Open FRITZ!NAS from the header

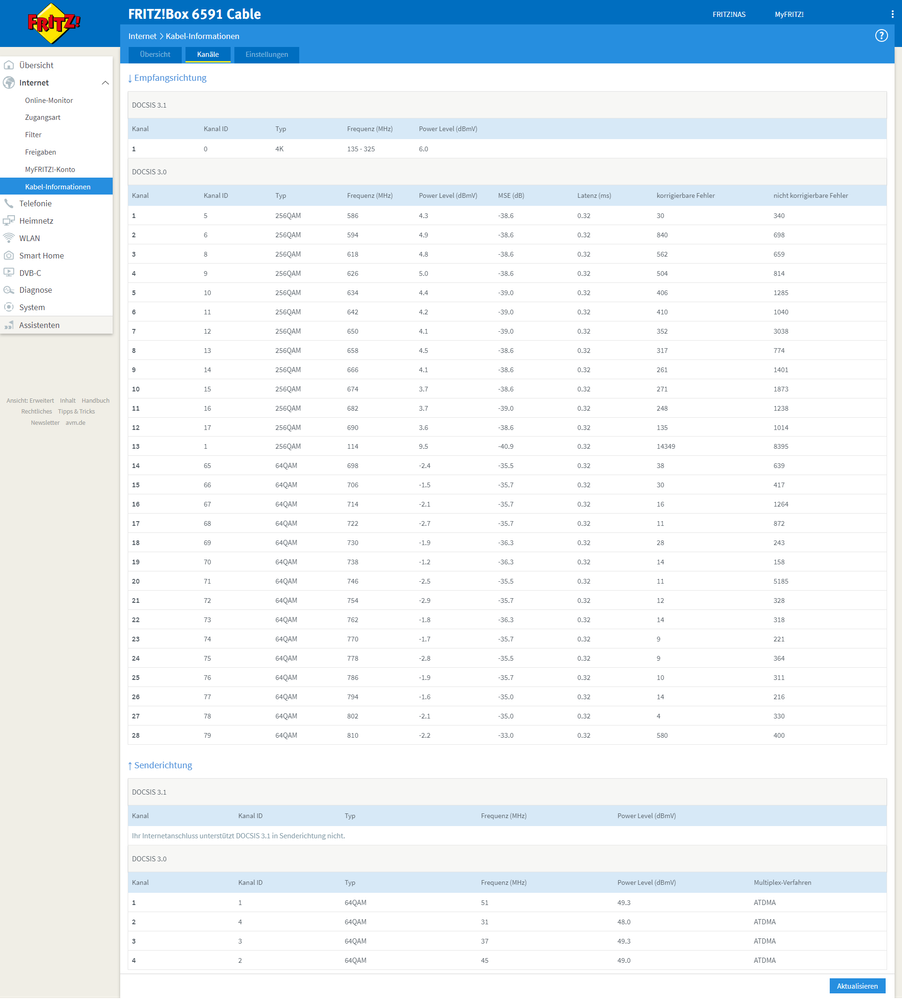pyautogui.click(x=728, y=15)
